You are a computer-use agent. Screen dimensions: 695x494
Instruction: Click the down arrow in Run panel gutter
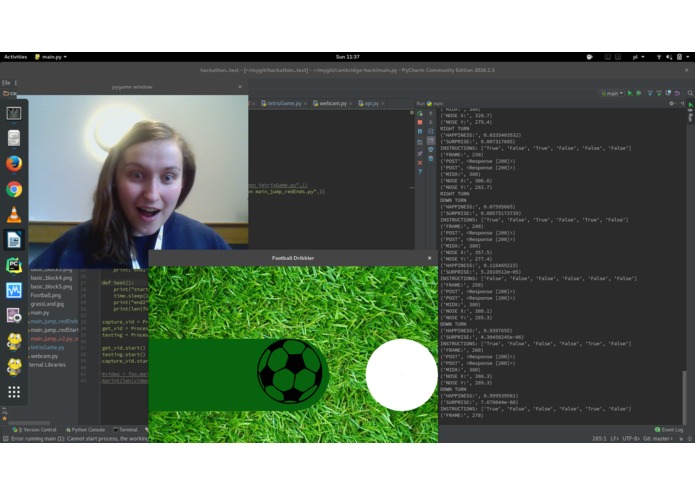(x=430, y=122)
